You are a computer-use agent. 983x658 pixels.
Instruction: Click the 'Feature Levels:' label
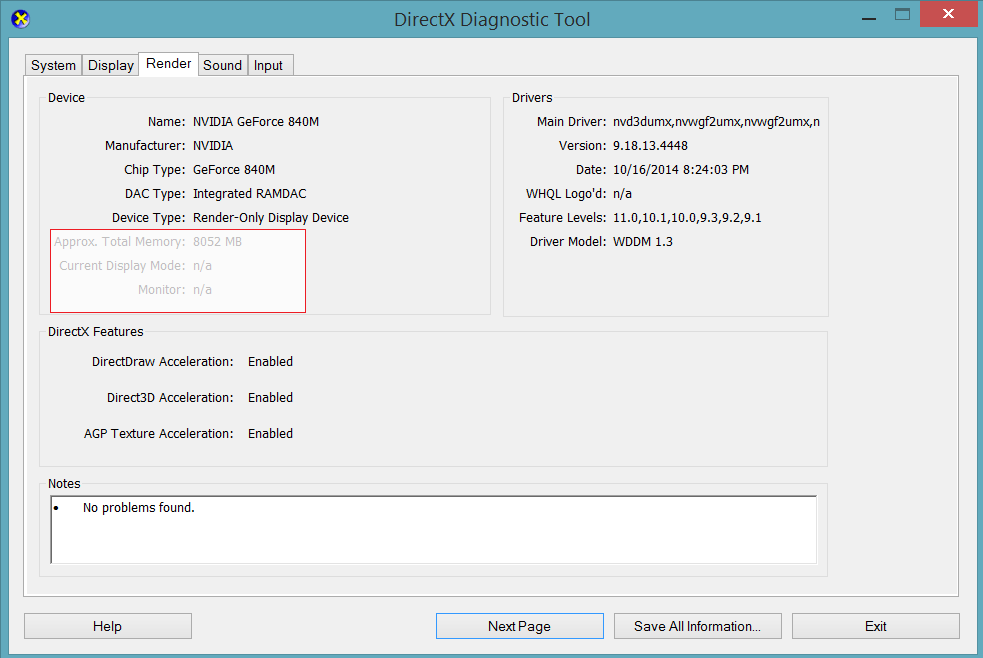pyautogui.click(x=562, y=217)
